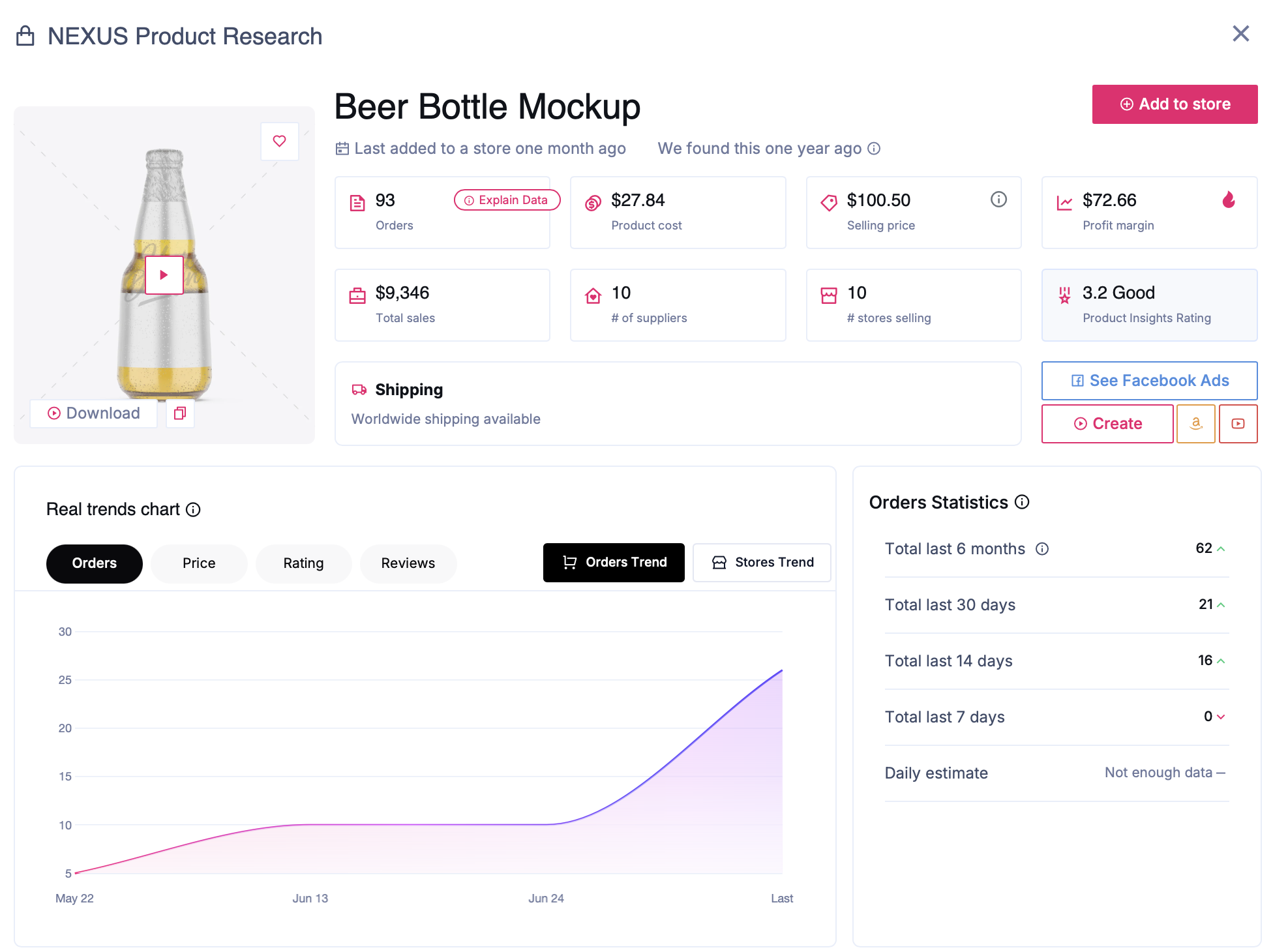
Task: Show info for Real trends chart
Action: [x=193, y=510]
